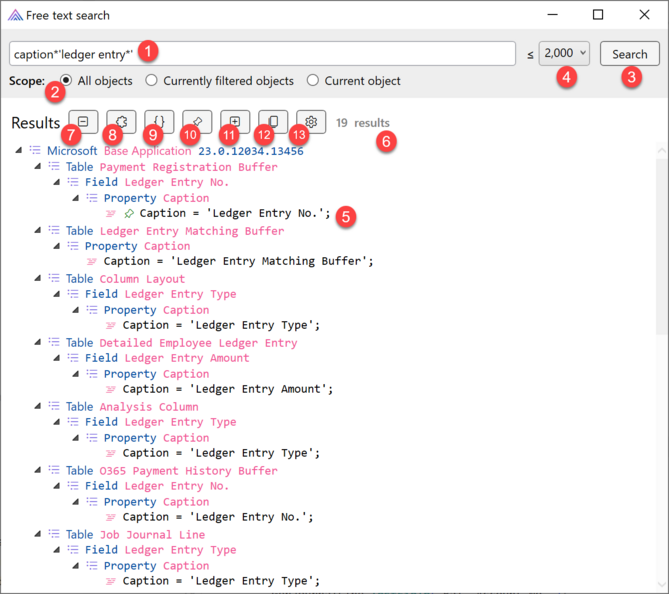Image resolution: width=669 pixels, height=594 pixels.
Task: Collapse the Microsoft Base Application node
Action: coord(18,150)
